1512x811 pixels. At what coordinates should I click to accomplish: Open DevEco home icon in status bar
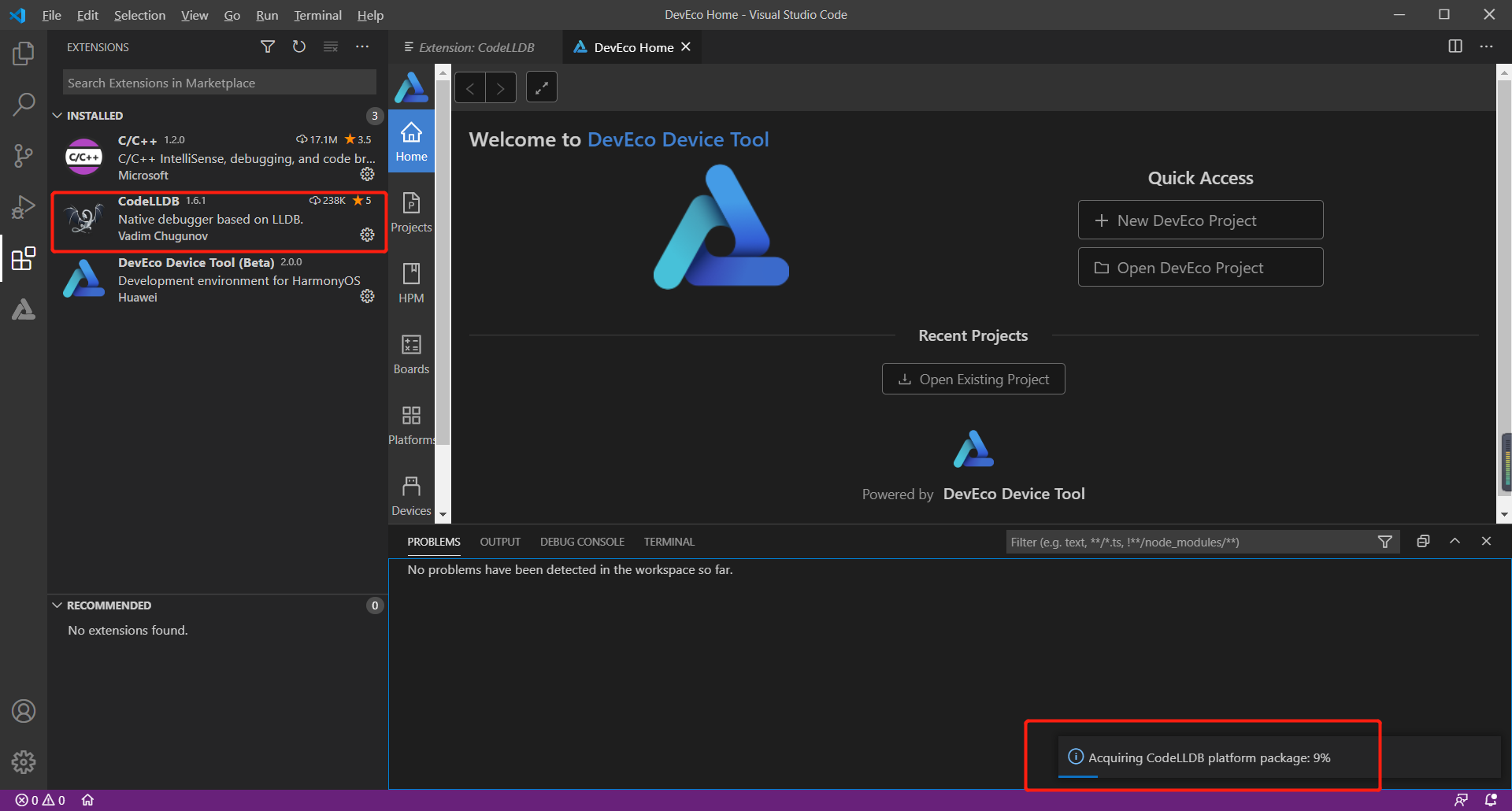click(87, 800)
